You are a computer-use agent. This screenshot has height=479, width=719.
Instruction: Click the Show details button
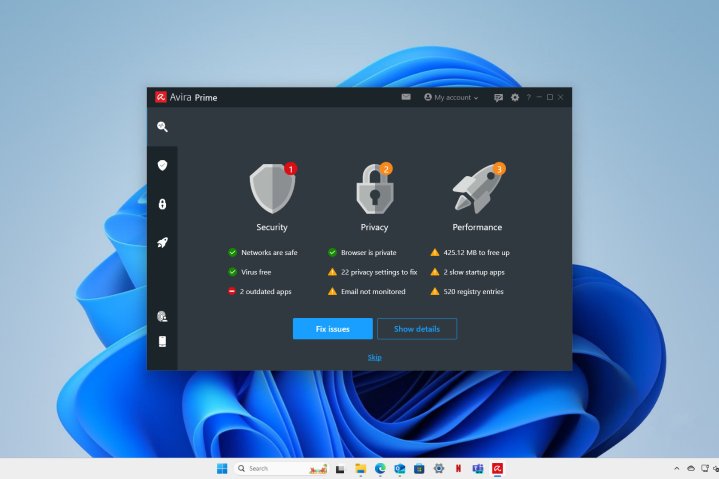416,329
